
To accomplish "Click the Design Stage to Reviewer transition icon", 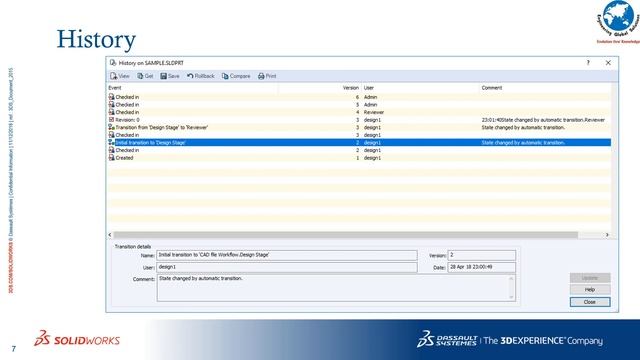I will [111, 127].
